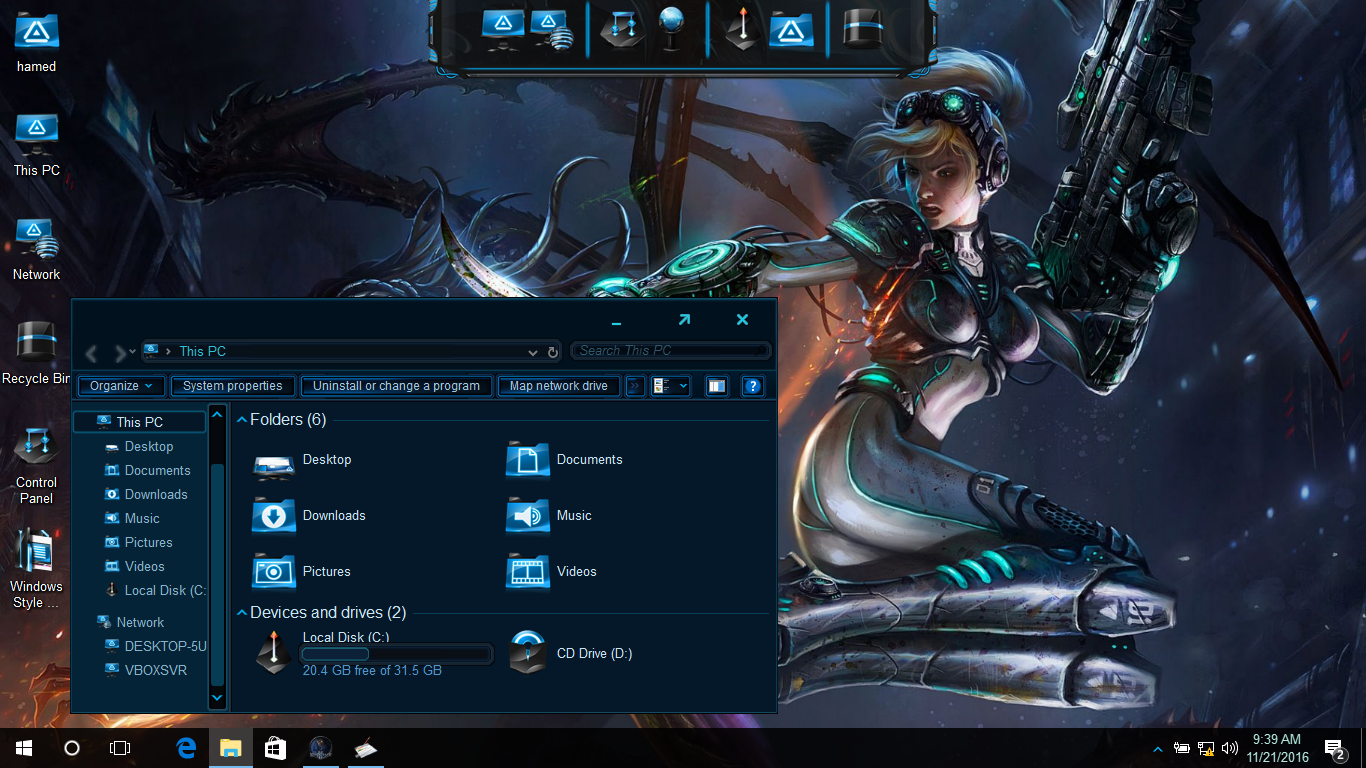The image size is (1366, 768).
Task: Collapse the Devices and drives group
Action: click(242, 614)
